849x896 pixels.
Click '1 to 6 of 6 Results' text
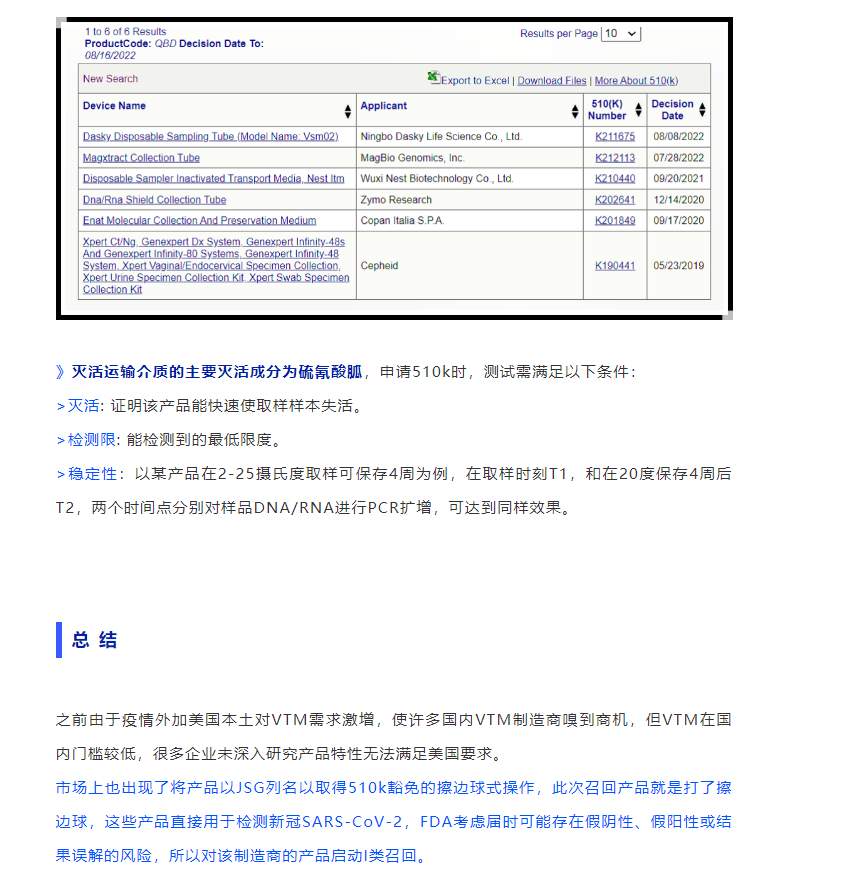pos(126,31)
